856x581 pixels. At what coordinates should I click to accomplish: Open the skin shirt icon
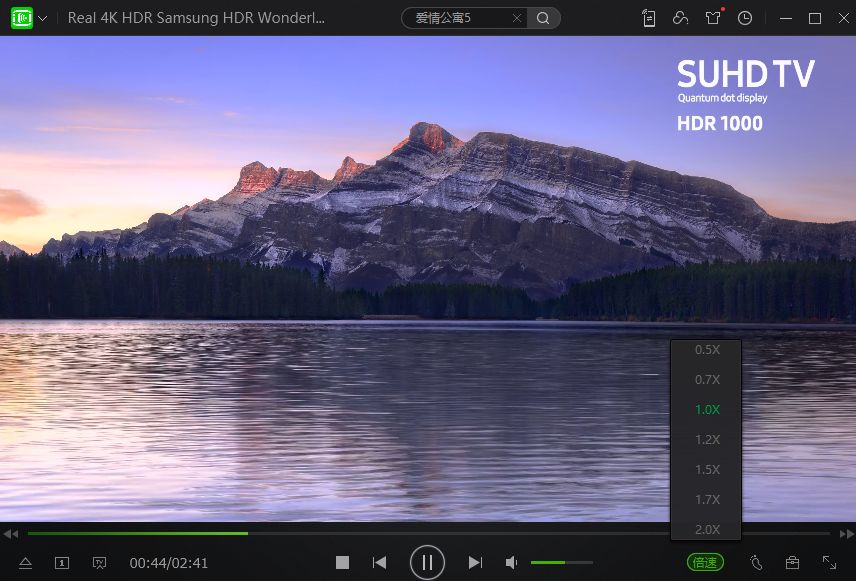click(713, 18)
